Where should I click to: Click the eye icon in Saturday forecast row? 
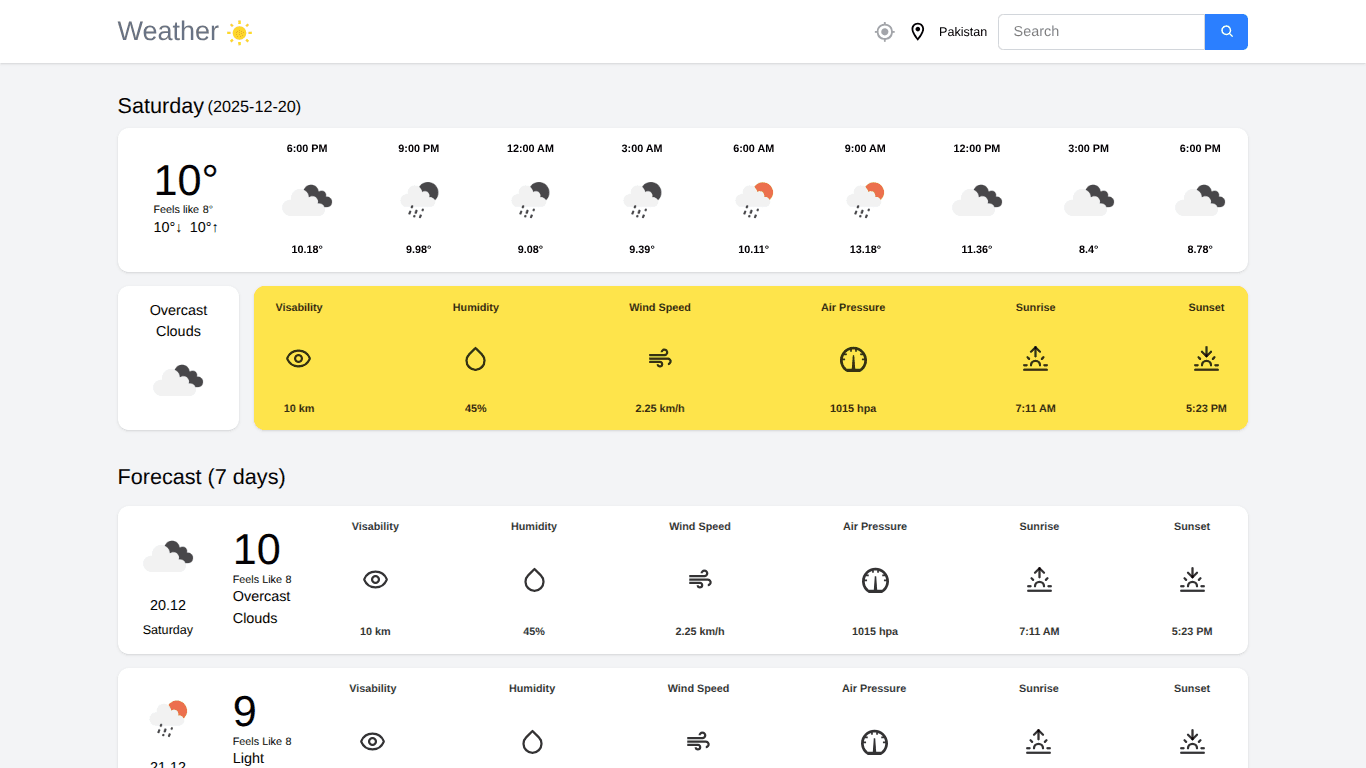(x=375, y=579)
